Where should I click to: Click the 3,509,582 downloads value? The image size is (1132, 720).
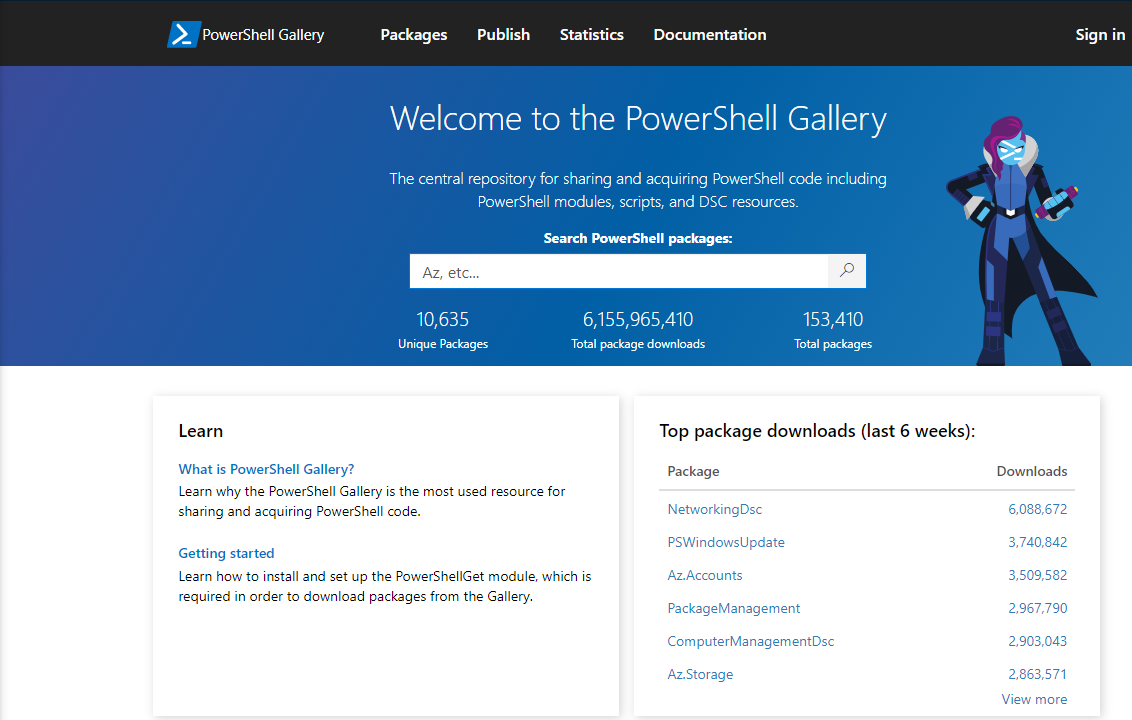[1037, 576]
